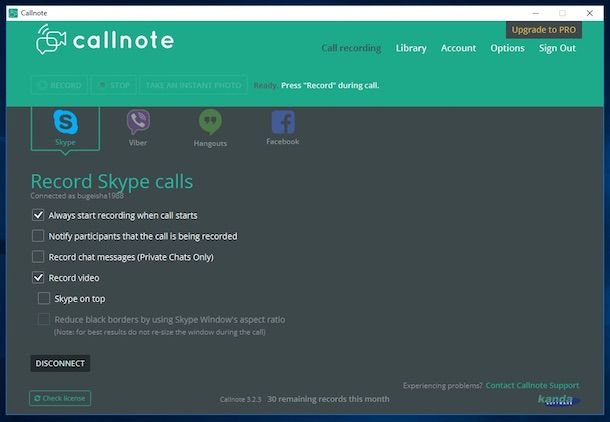The height and width of the screenshot is (422, 610).
Task: Click the Disconnect button
Action: tap(60, 363)
